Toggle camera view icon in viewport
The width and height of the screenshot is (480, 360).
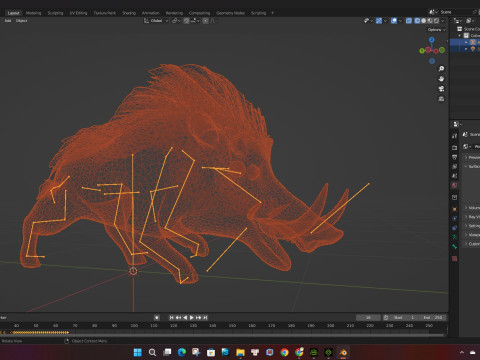[441, 89]
